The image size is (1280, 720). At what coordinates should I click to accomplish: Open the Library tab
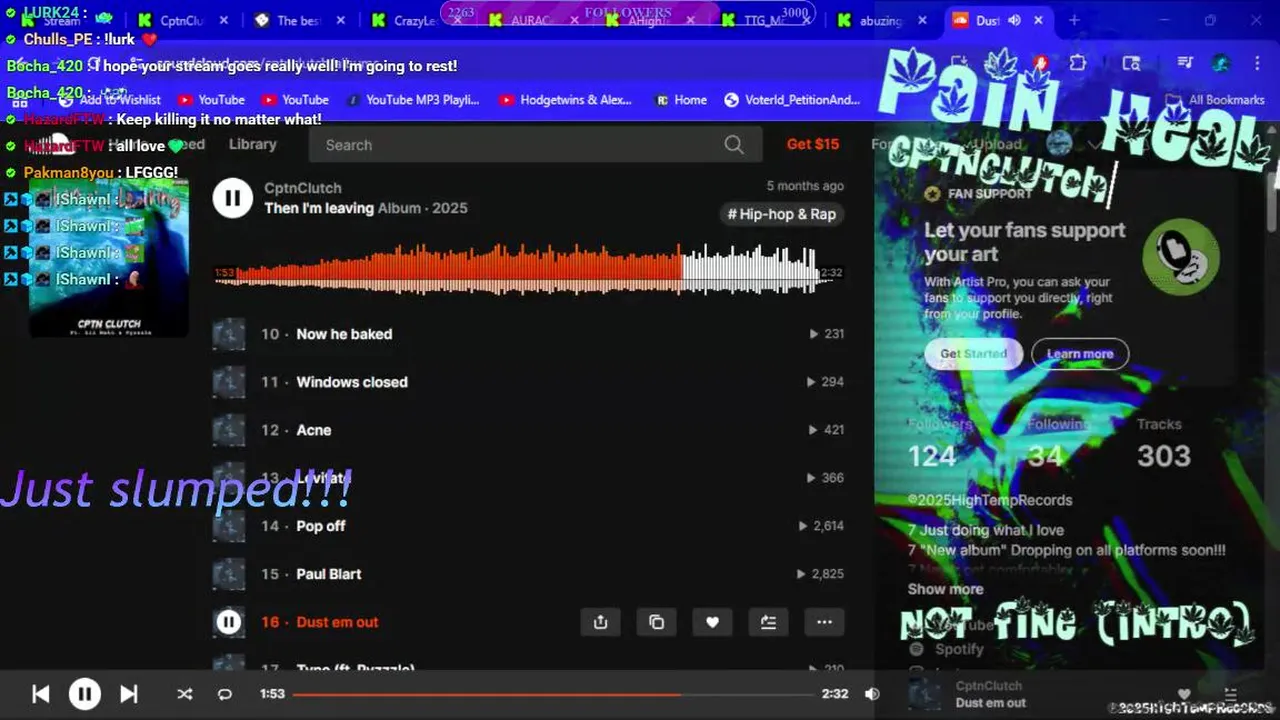pos(252,144)
